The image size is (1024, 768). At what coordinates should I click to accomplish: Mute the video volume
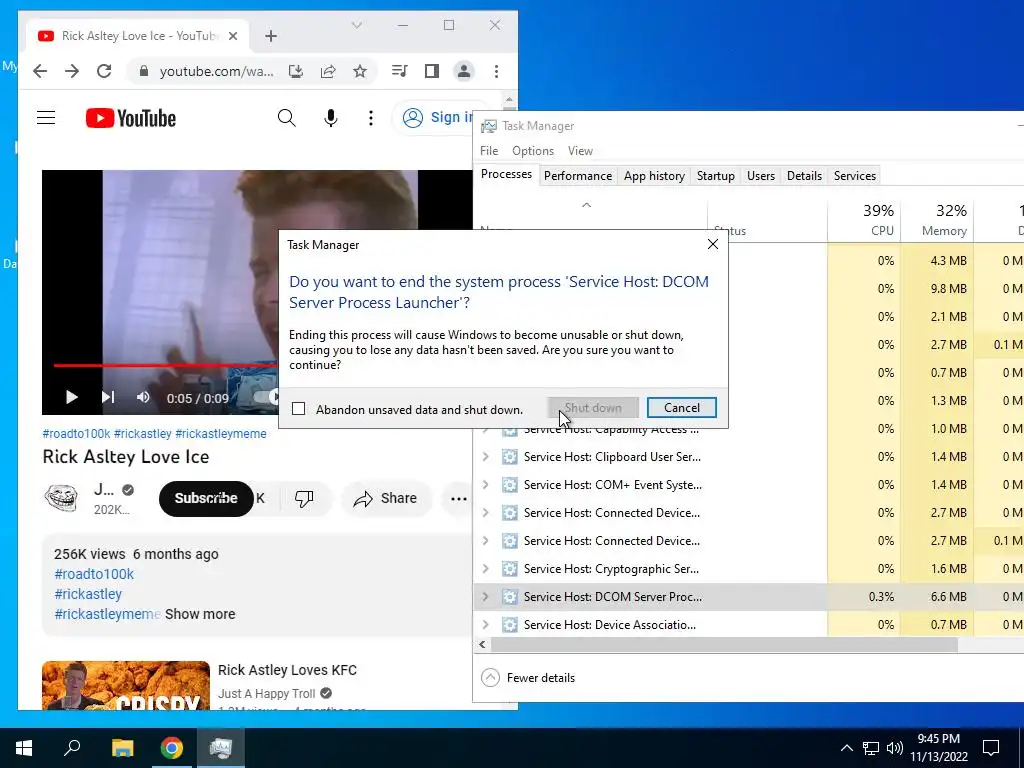coord(143,397)
